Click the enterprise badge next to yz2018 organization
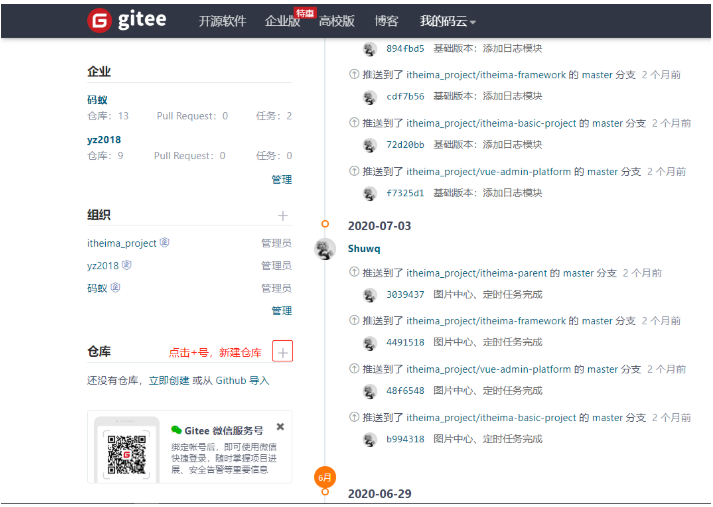713x507 pixels. click(127, 265)
